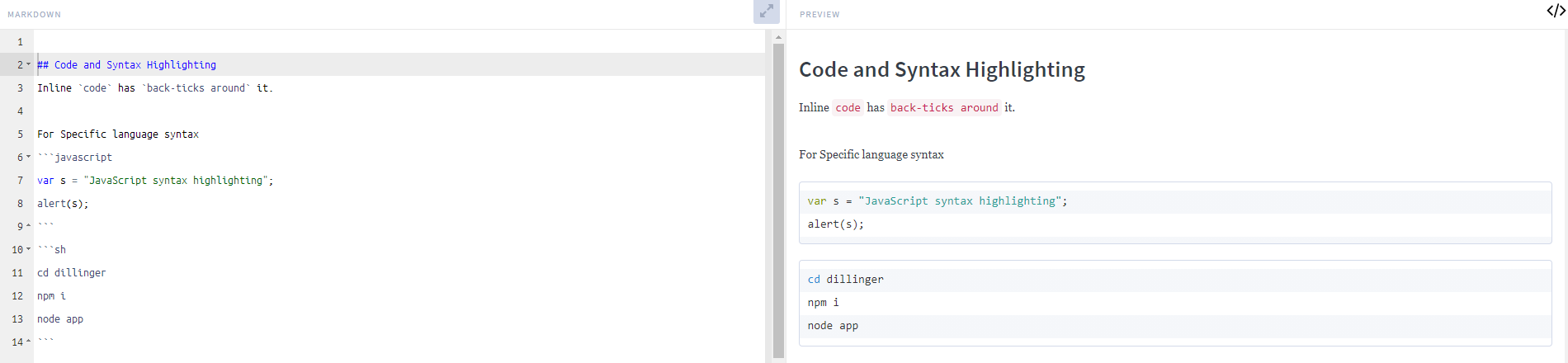Collapse the sh code block on line 10
Screen dimensions: 1568x363
coord(29,249)
